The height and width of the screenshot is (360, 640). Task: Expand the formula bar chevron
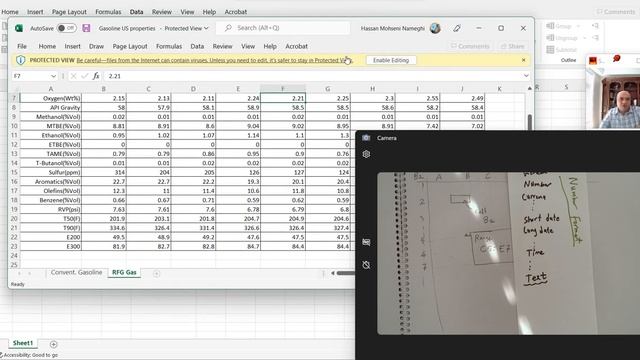(526, 76)
